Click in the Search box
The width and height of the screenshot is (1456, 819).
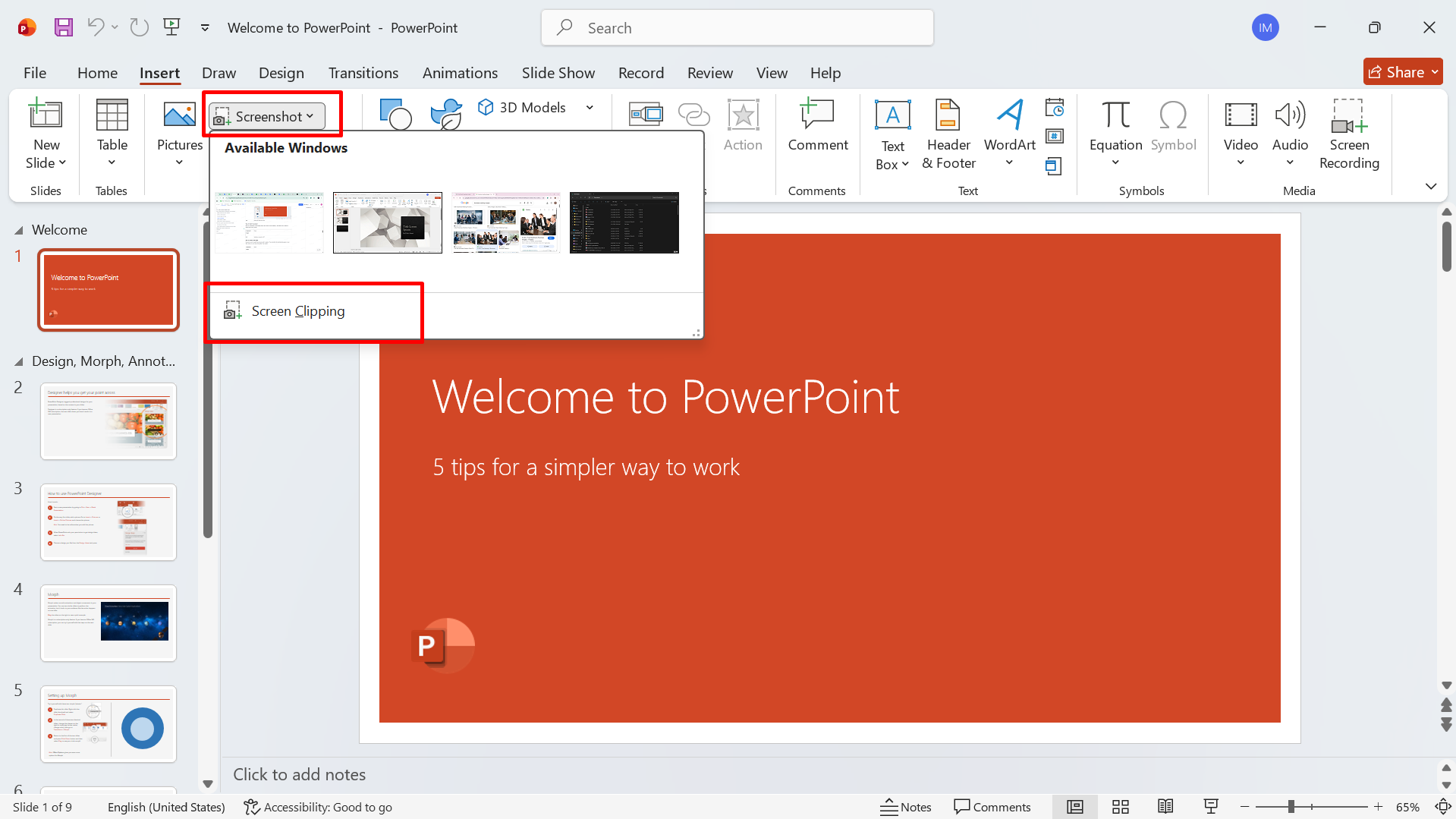[x=737, y=28]
